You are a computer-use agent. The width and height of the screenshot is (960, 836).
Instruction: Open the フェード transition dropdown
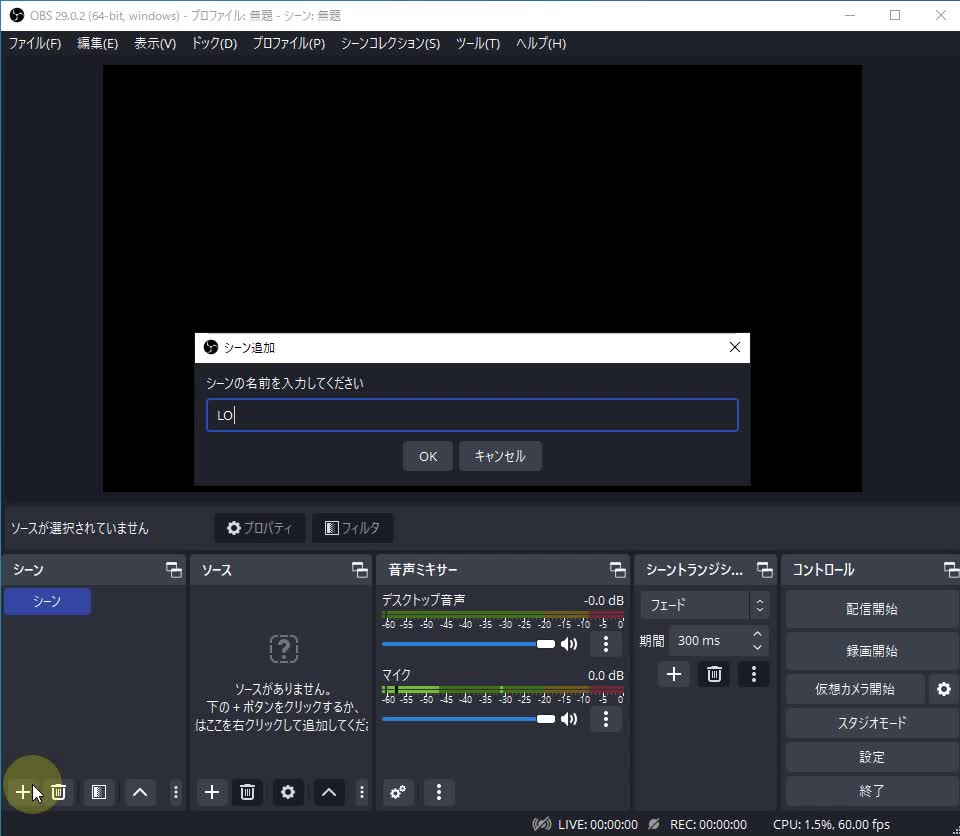(x=704, y=605)
